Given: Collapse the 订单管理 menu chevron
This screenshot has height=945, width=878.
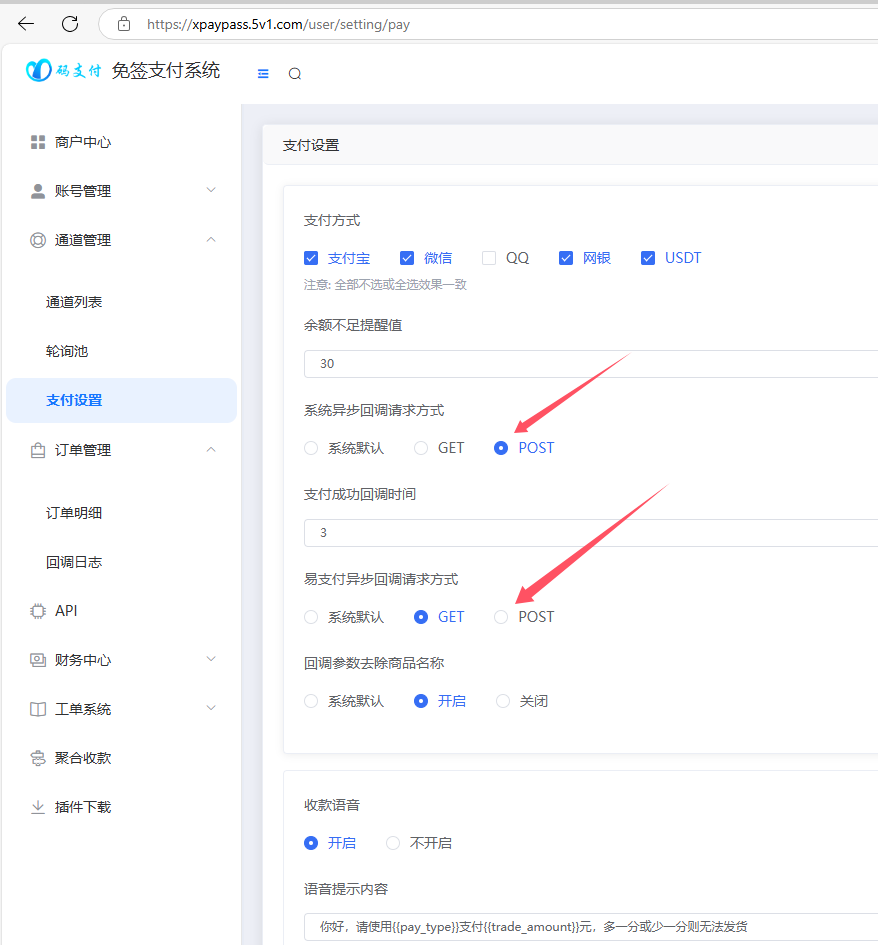Looking at the screenshot, I should click(211, 450).
